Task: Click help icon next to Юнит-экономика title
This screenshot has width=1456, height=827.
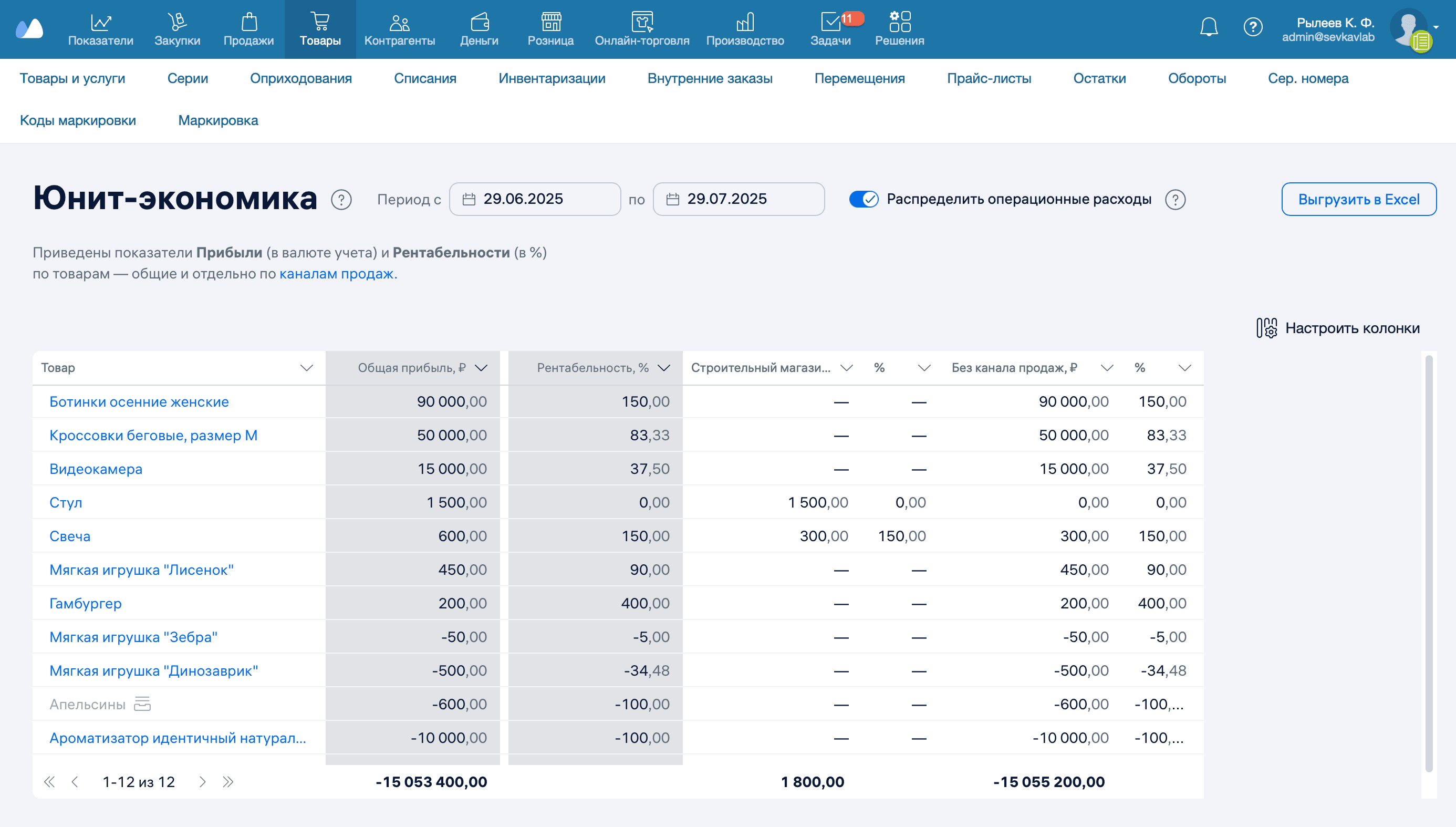Action: coord(341,199)
